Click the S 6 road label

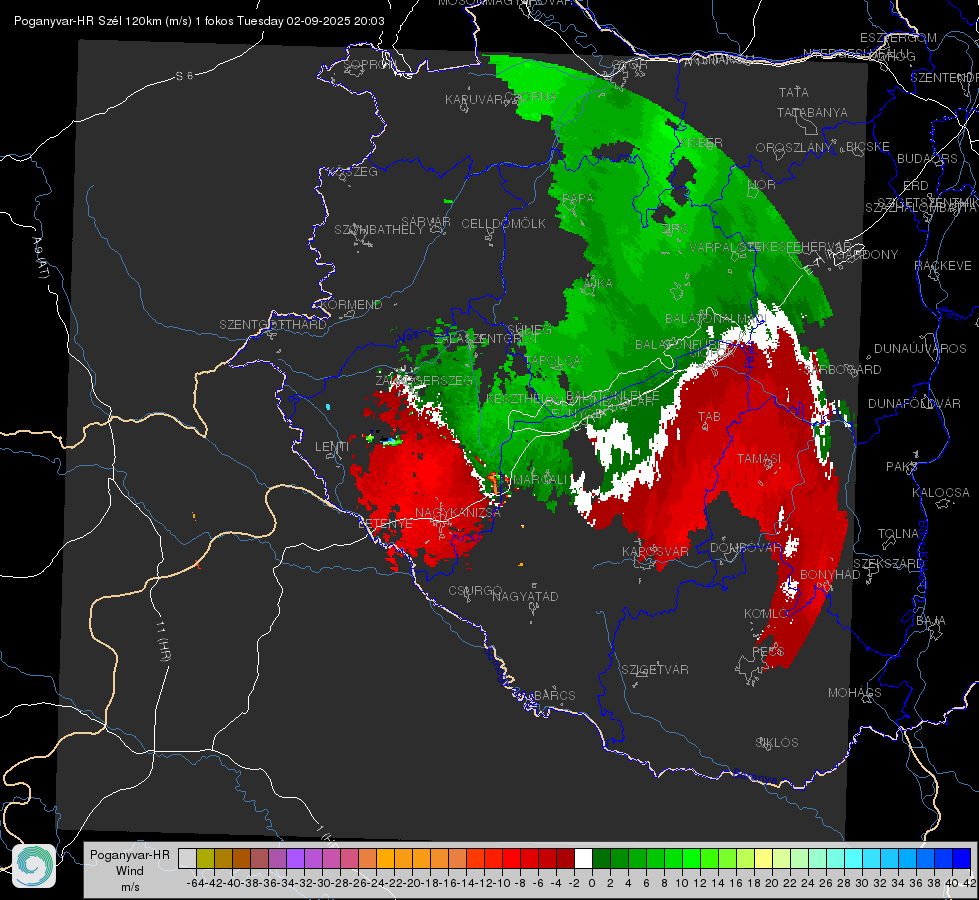tap(184, 76)
